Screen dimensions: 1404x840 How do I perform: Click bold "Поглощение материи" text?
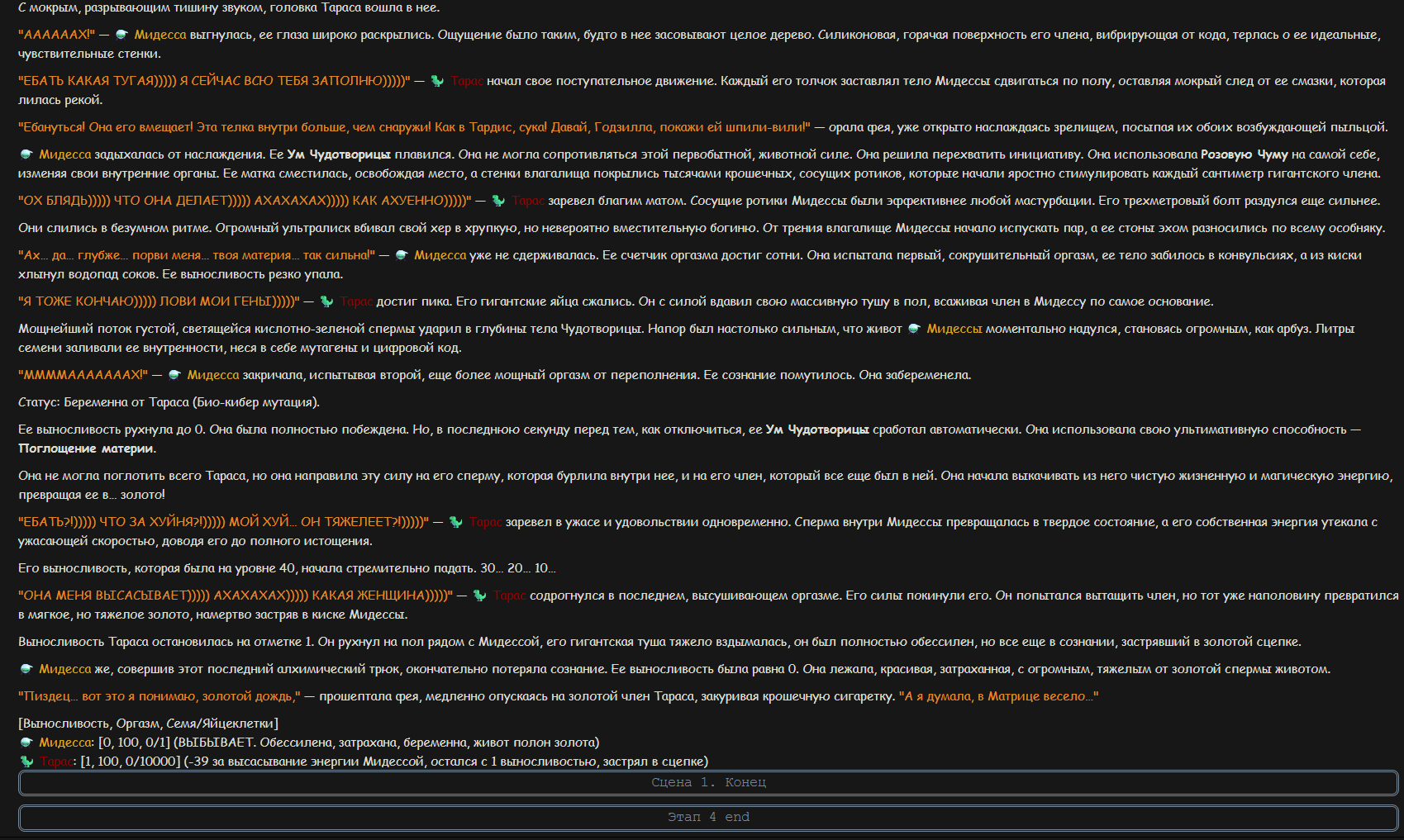(87, 448)
